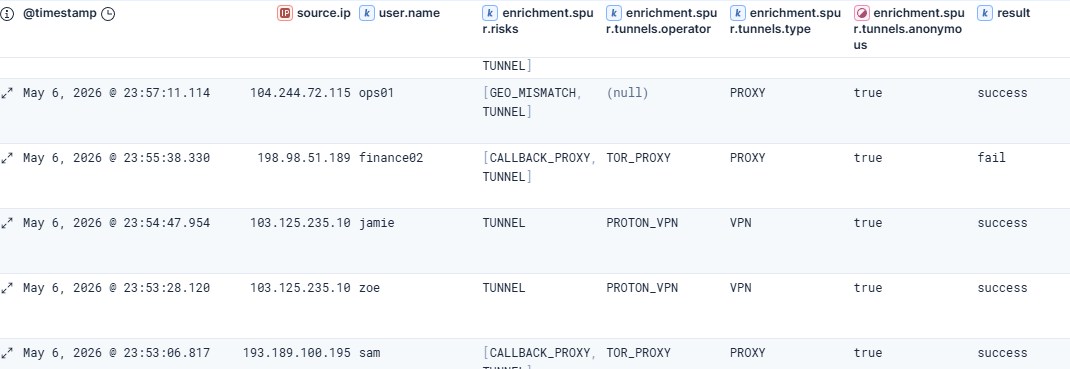Click GEO_MISMATCH risks cell for ops01
This screenshot has height=369, width=1070.
tap(533, 102)
